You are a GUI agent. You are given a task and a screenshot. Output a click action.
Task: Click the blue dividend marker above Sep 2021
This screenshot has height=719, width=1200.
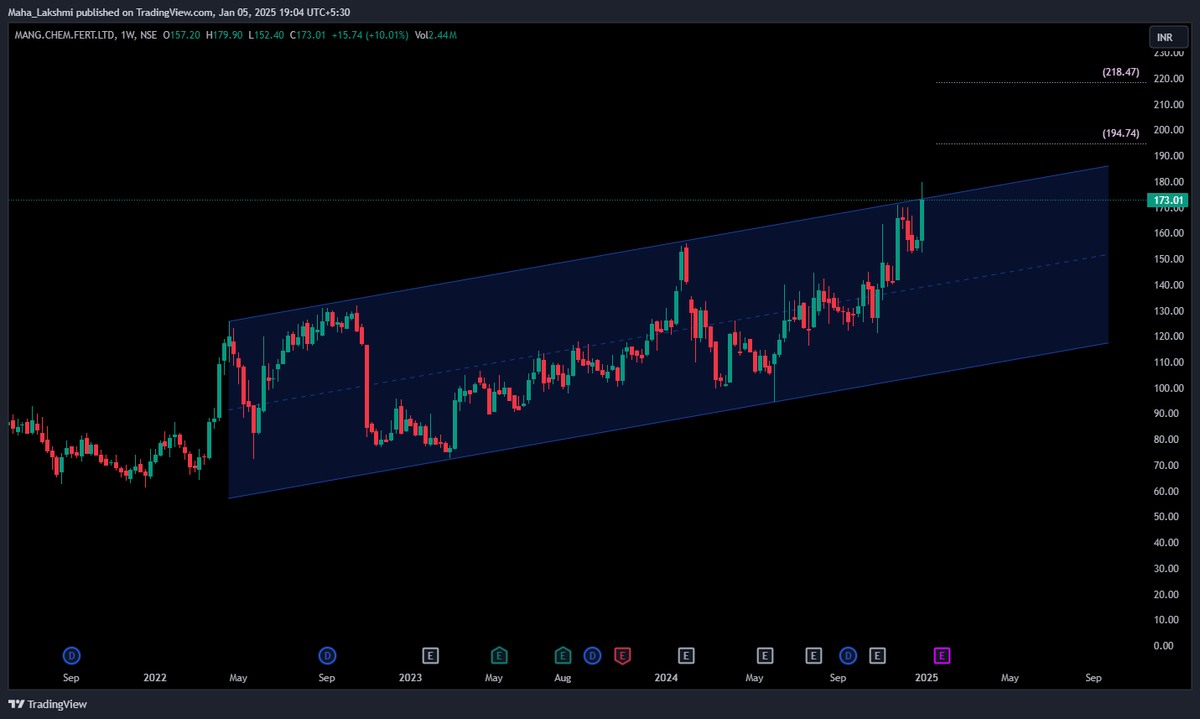tap(71, 656)
